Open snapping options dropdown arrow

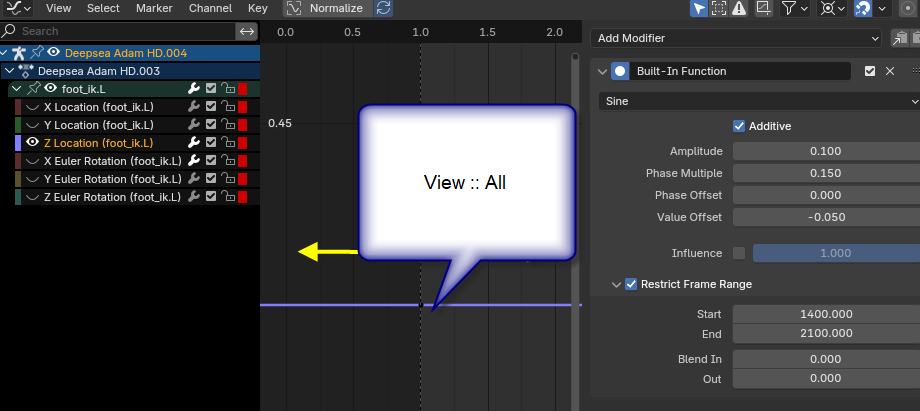pyautogui.click(x=882, y=8)
